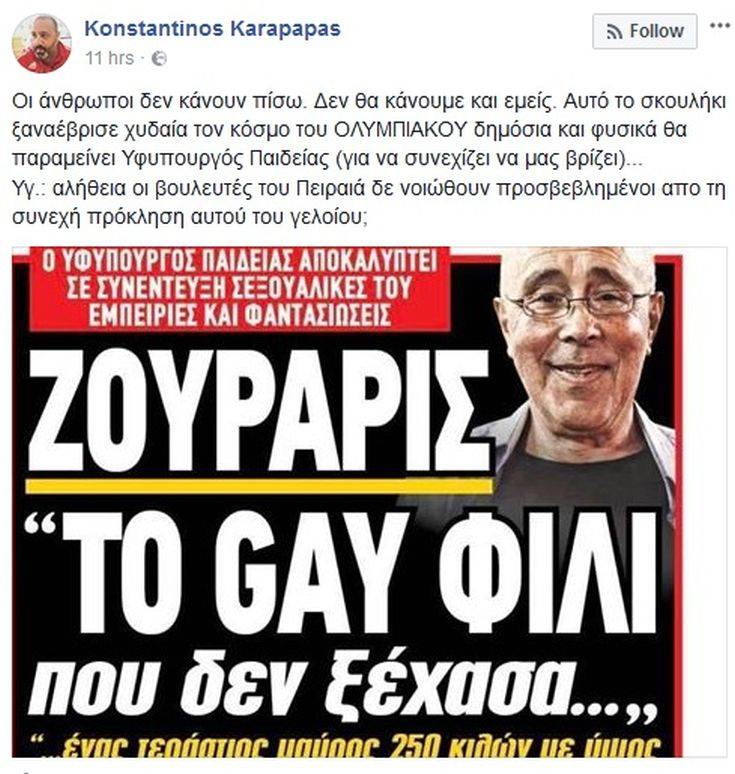Image resolution: width=735 pixels, height=774 pixels.
Task: Open the three-dot post options menu
Action: (x=720, y=26)
